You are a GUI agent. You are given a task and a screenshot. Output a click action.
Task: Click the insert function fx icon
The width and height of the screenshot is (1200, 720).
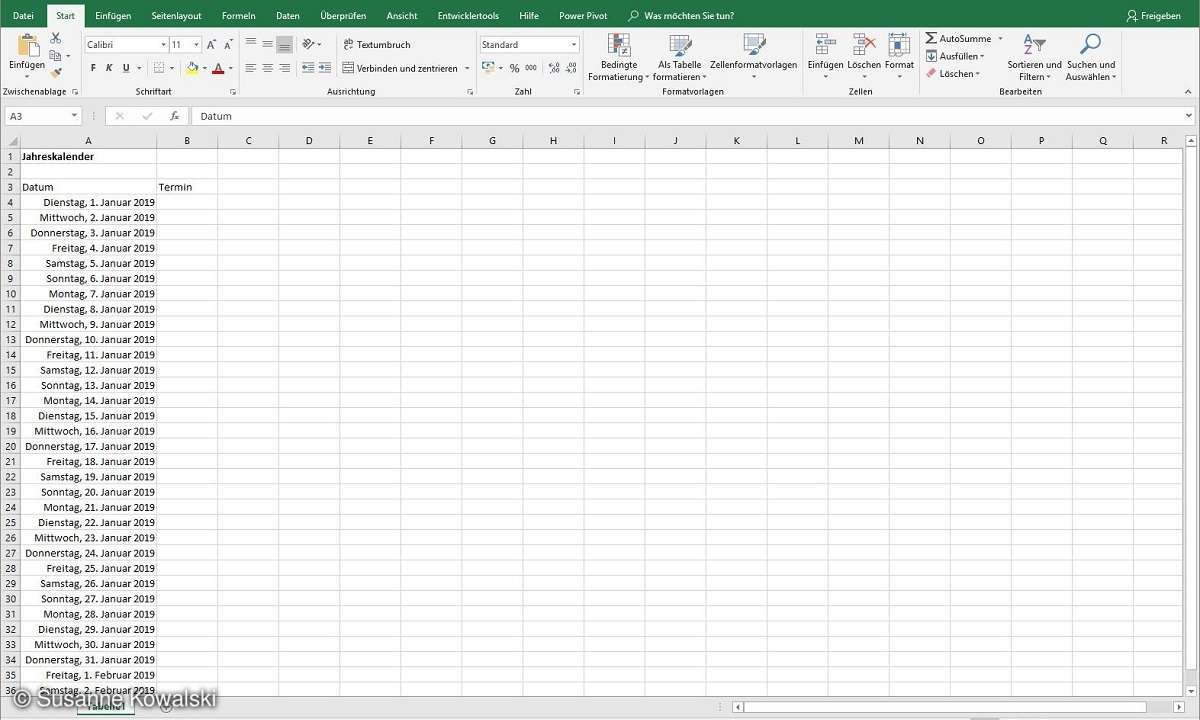[174, 116]
